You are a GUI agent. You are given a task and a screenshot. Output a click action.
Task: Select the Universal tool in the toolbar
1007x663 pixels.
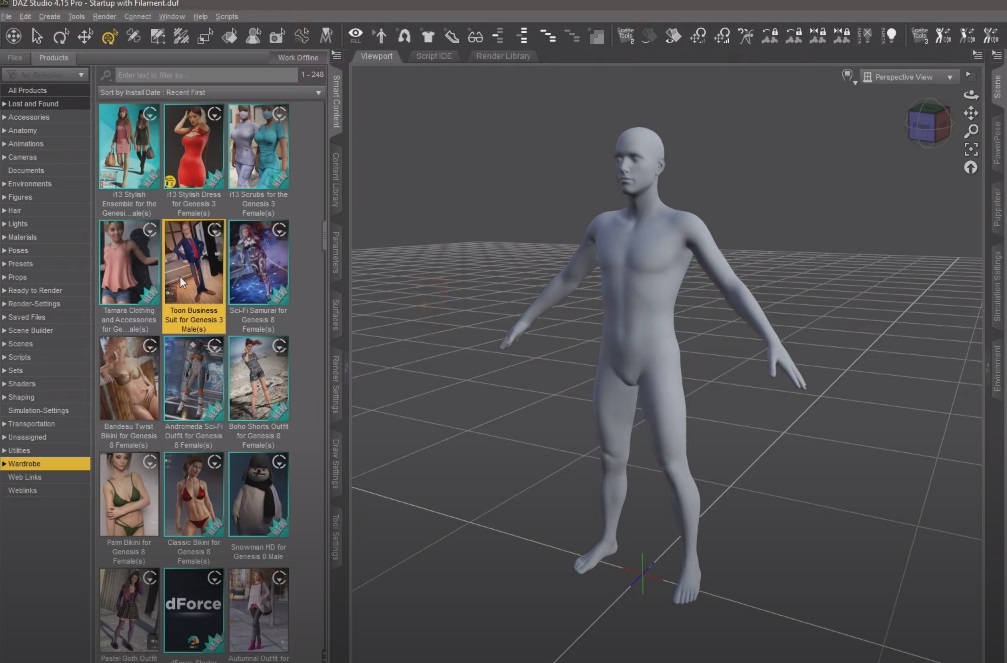click(13, 37)
